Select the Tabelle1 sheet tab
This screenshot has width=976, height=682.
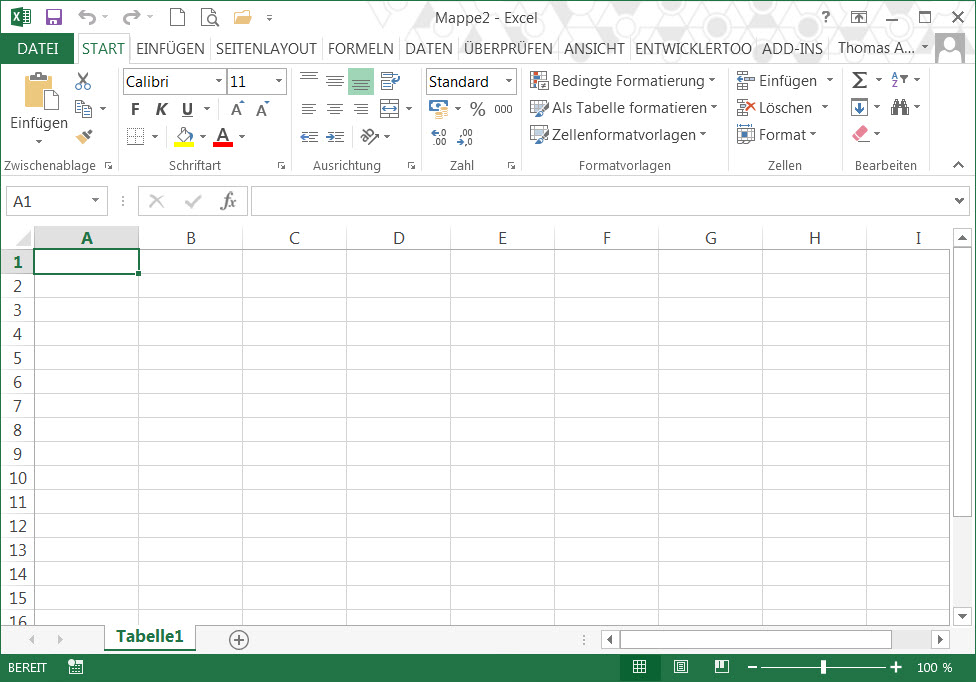149,637
